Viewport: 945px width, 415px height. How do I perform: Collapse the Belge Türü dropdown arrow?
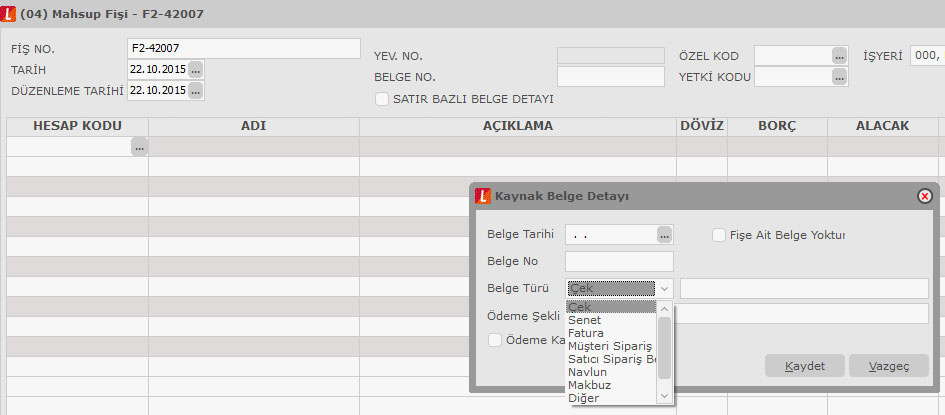tap(664, 288)
